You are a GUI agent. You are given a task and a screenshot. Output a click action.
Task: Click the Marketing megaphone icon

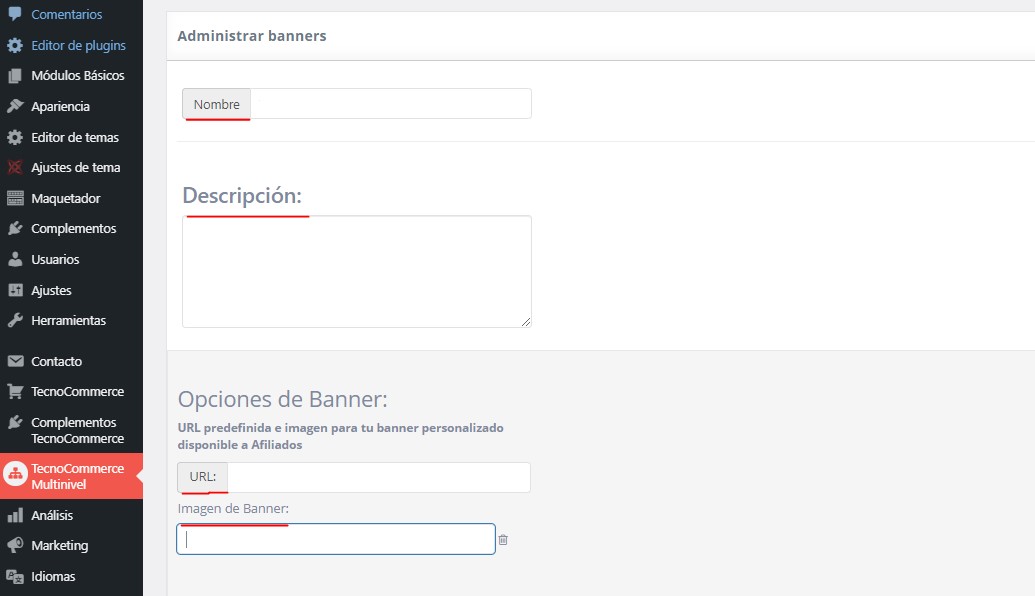(x=15, y=545)
